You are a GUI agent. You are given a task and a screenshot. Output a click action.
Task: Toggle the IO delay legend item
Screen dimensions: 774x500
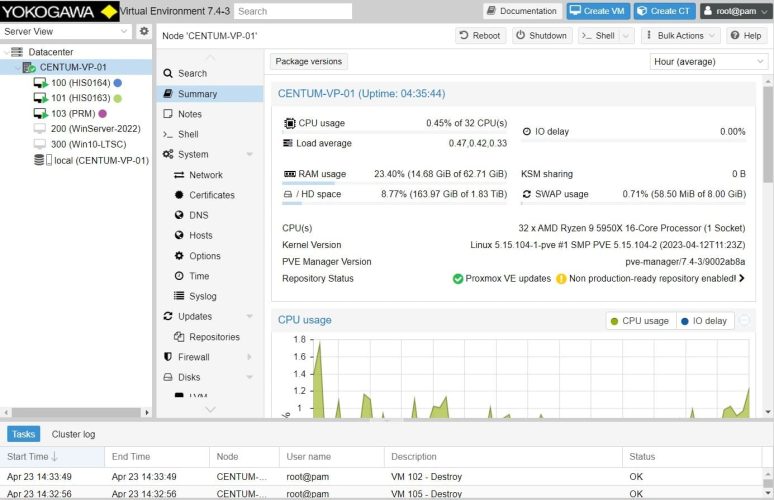point(704,321)
